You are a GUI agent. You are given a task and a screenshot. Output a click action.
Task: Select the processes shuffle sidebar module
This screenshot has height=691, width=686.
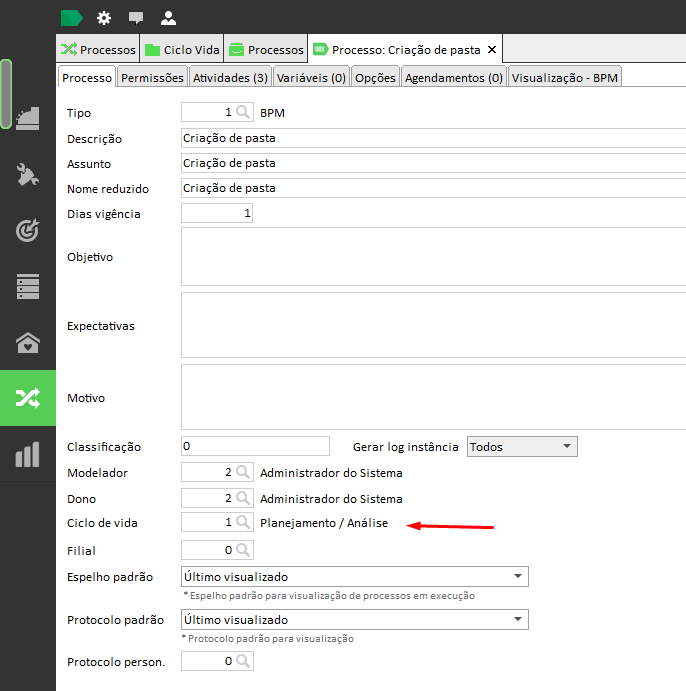tap(28, 398)
